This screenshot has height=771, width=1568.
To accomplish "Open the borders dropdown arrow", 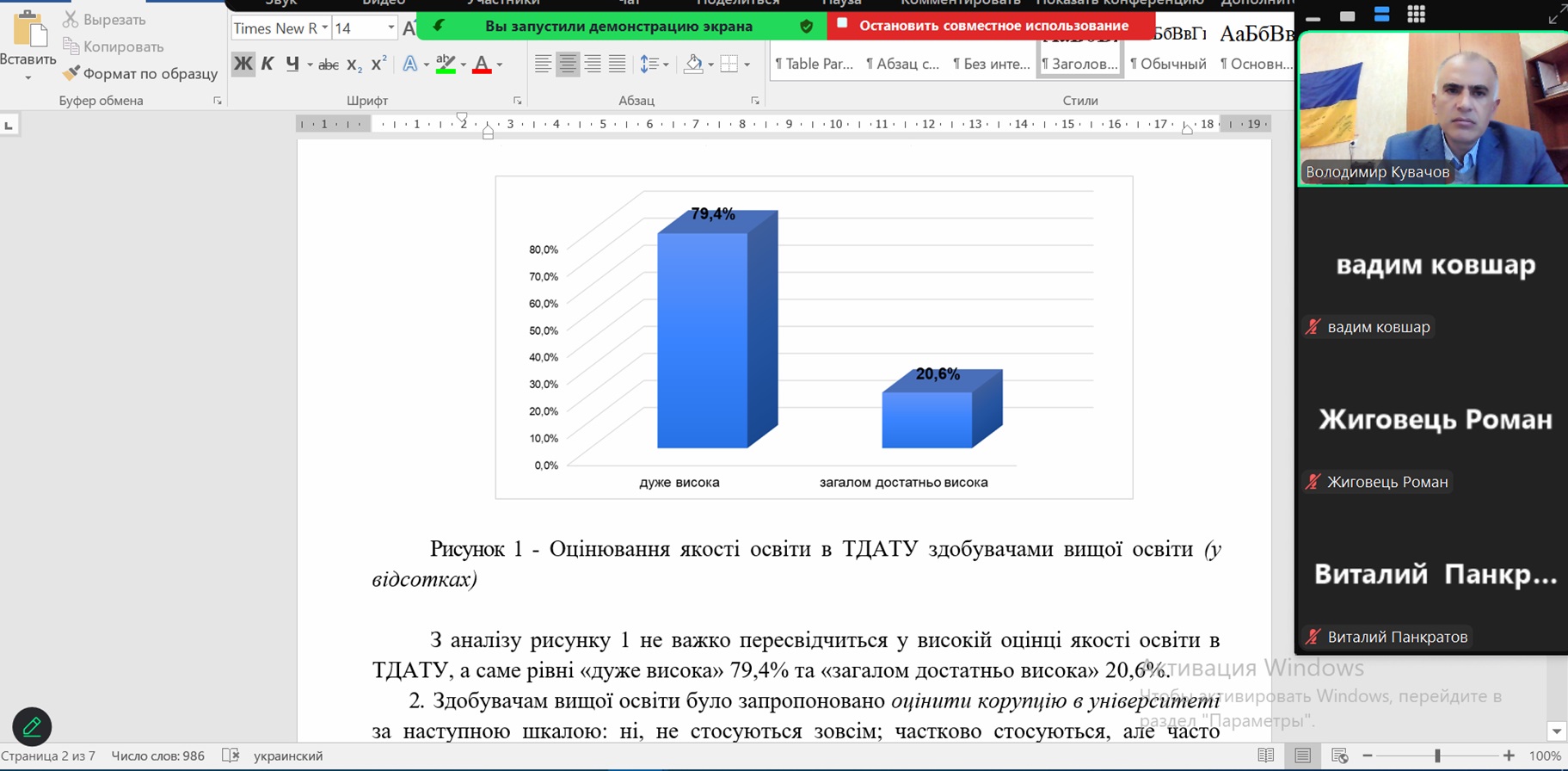I will pyautogui.click(x=747, y=65).
